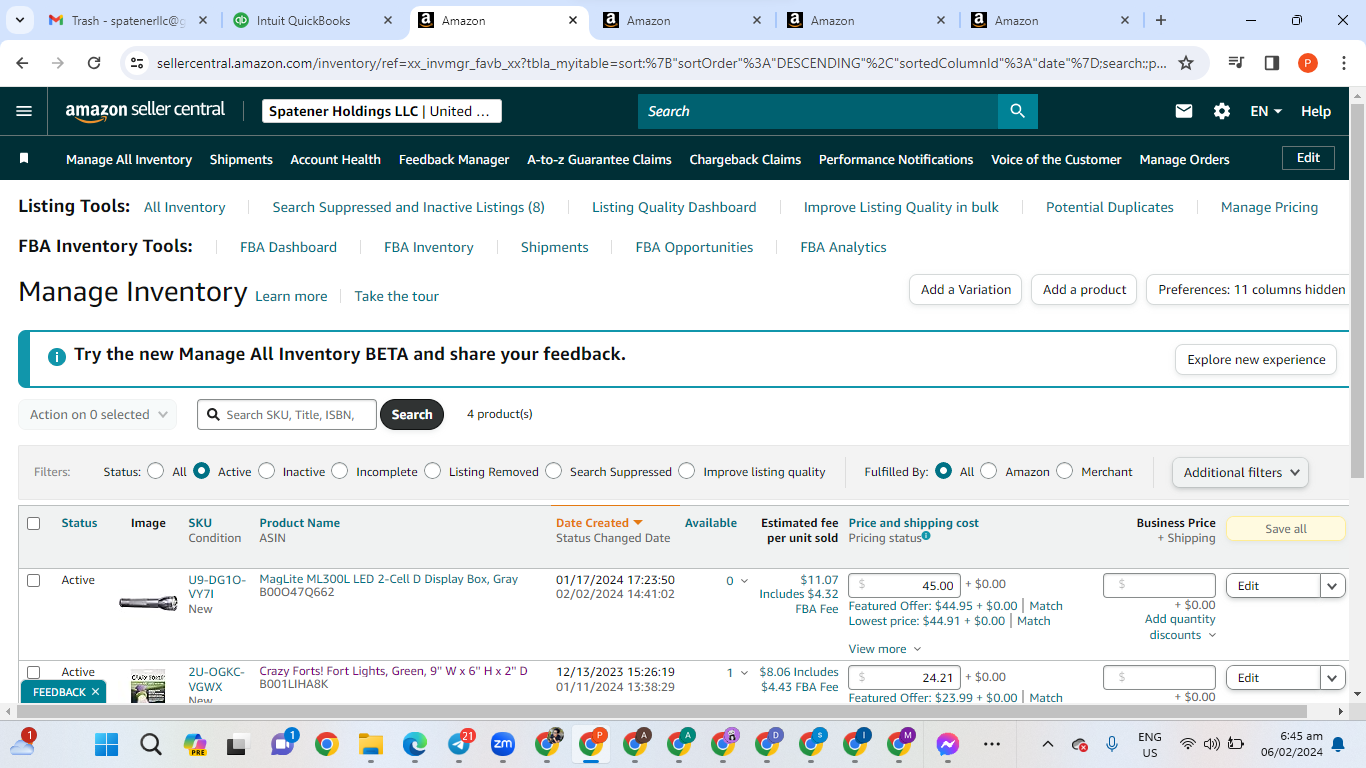
Task: Reload the page
Action: click(94, 63)
